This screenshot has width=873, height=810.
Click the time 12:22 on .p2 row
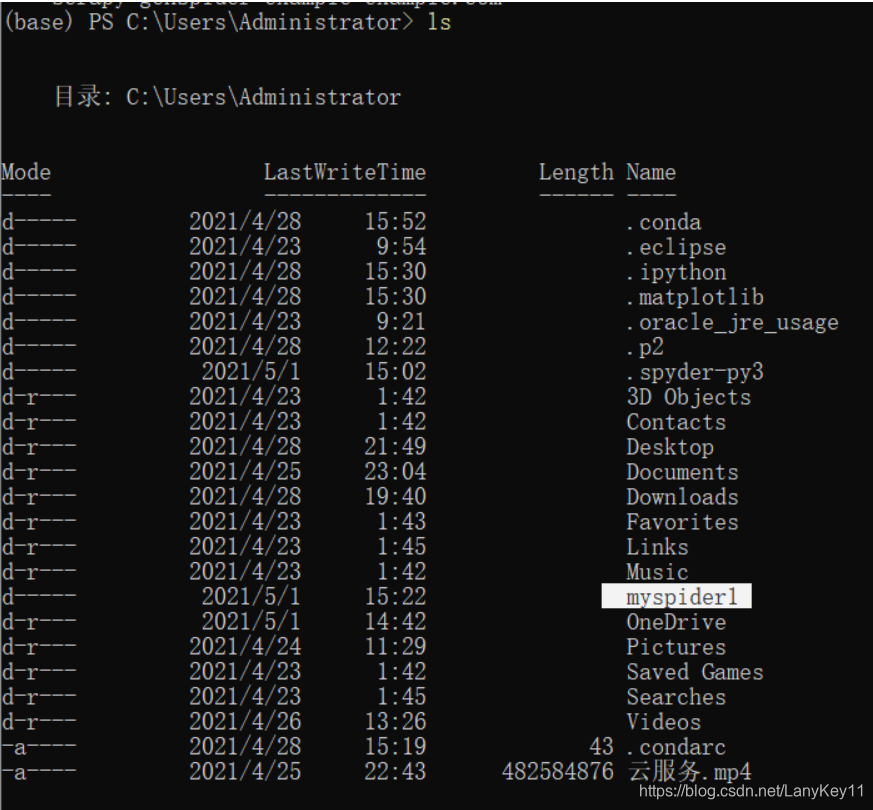click(x=395, y=347)
